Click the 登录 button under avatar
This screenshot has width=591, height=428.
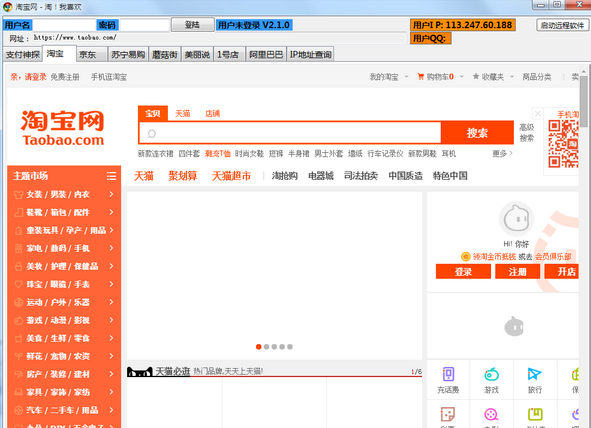tap(463, 271)
